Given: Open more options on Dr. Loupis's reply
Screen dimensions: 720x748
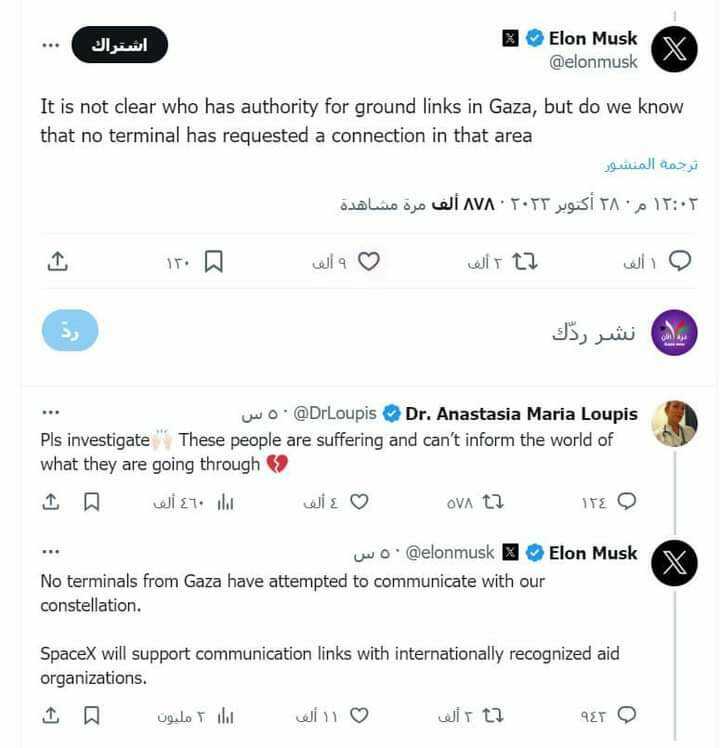Looking at the screenshot, I should tap(51, 412).
